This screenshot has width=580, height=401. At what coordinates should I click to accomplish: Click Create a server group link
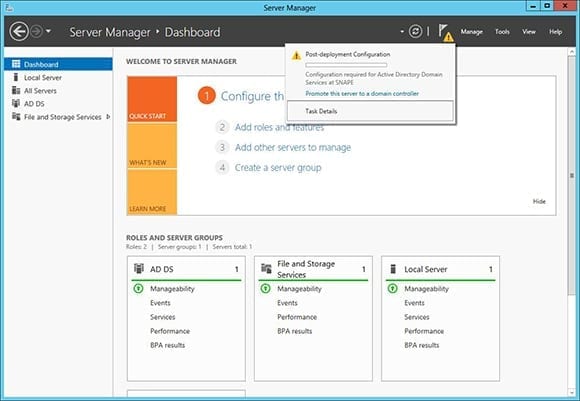coord(278,168)
